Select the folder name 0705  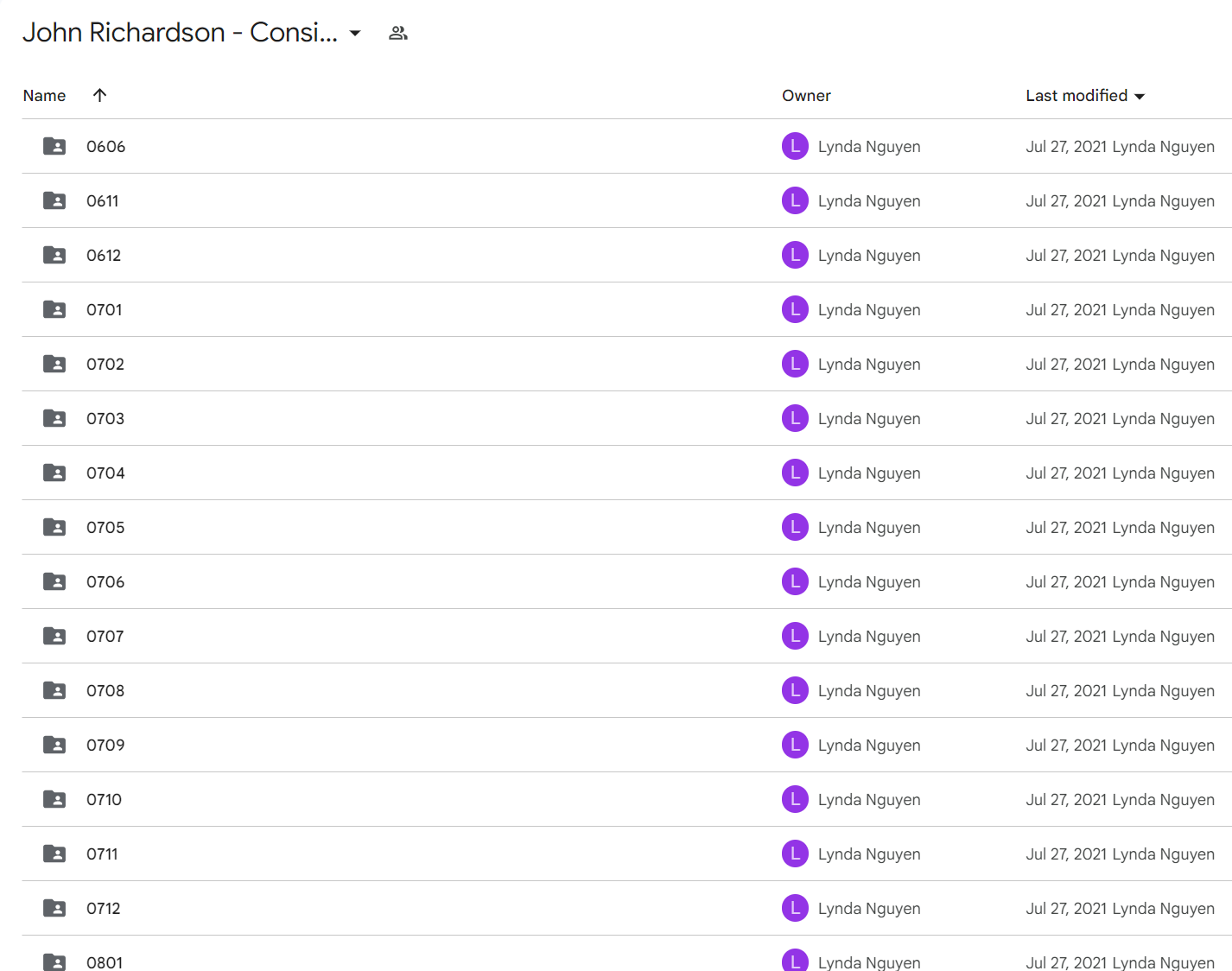[x=105, y=528]
